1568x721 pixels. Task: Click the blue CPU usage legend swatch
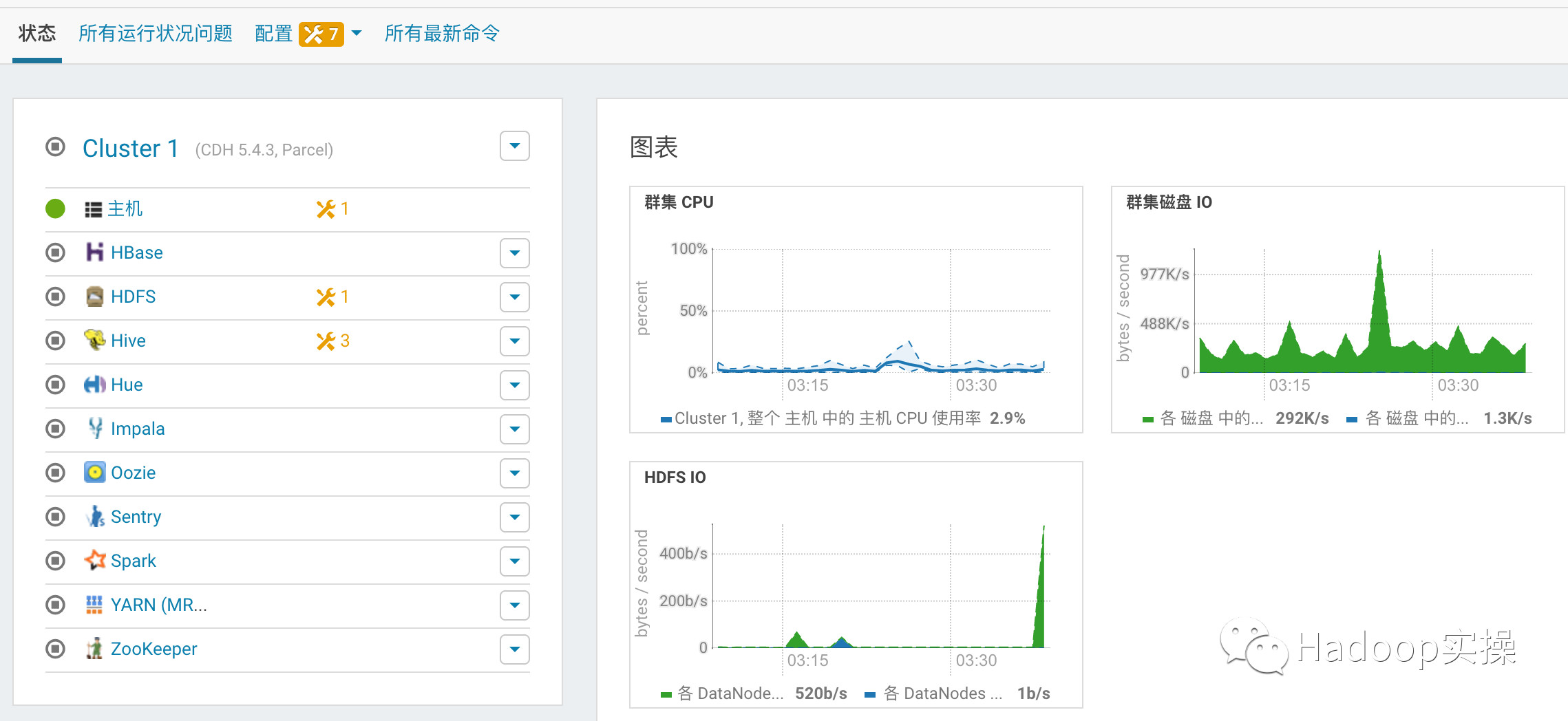point(666,419)
